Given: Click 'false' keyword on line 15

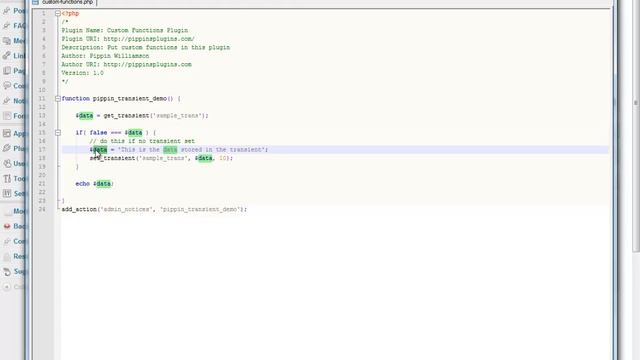Looking at the screenshot, I should coord(98,133).
